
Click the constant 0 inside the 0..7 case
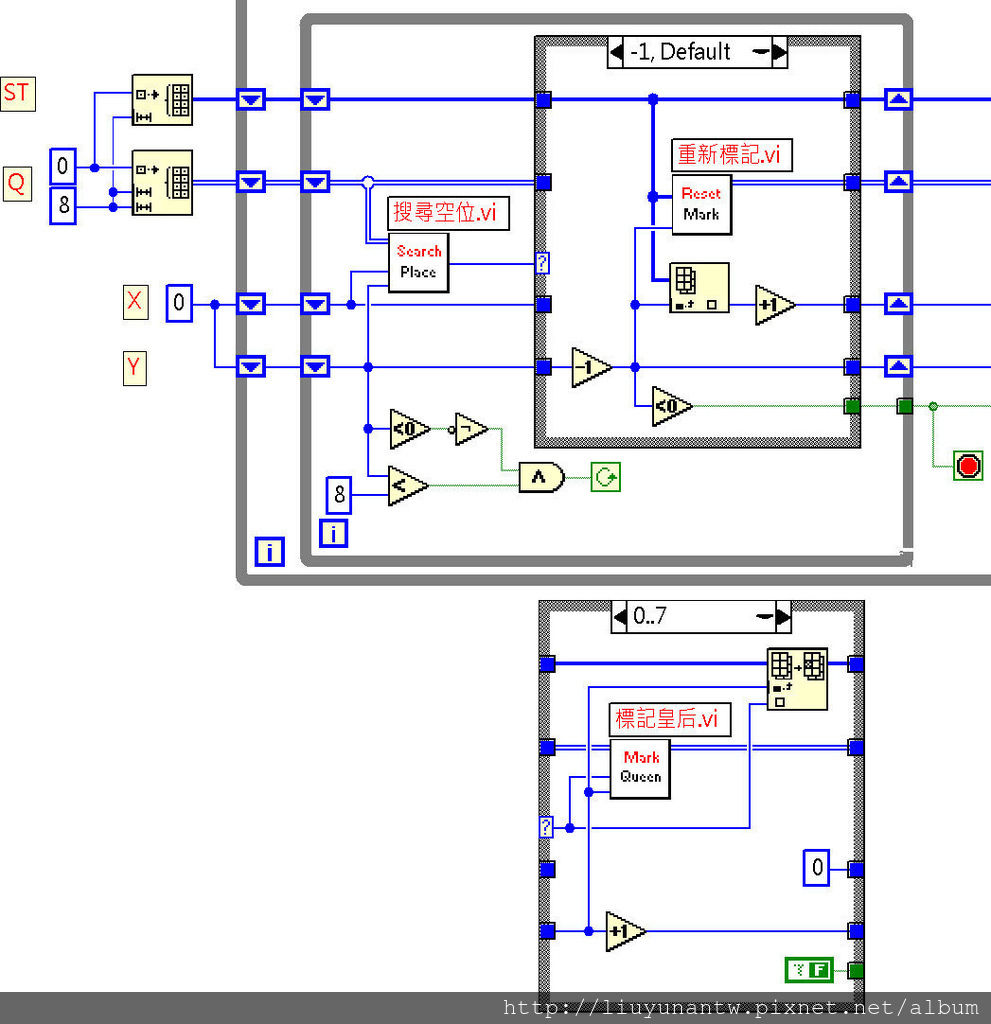coord(817,867)
